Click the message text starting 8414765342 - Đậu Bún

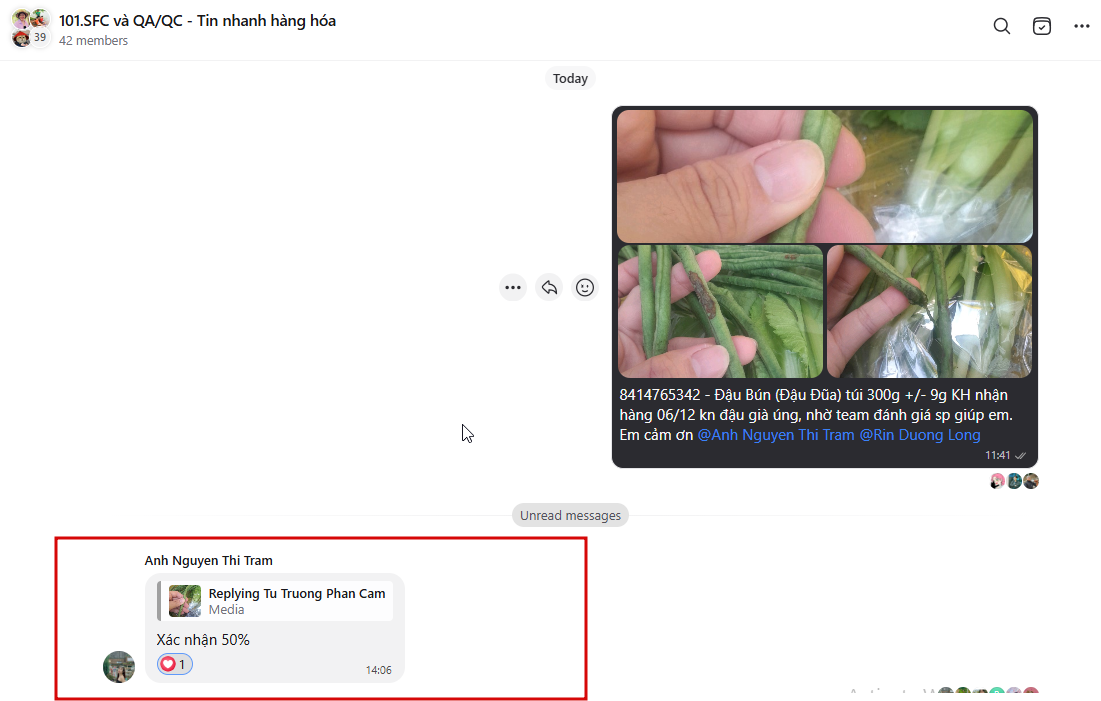816,415
